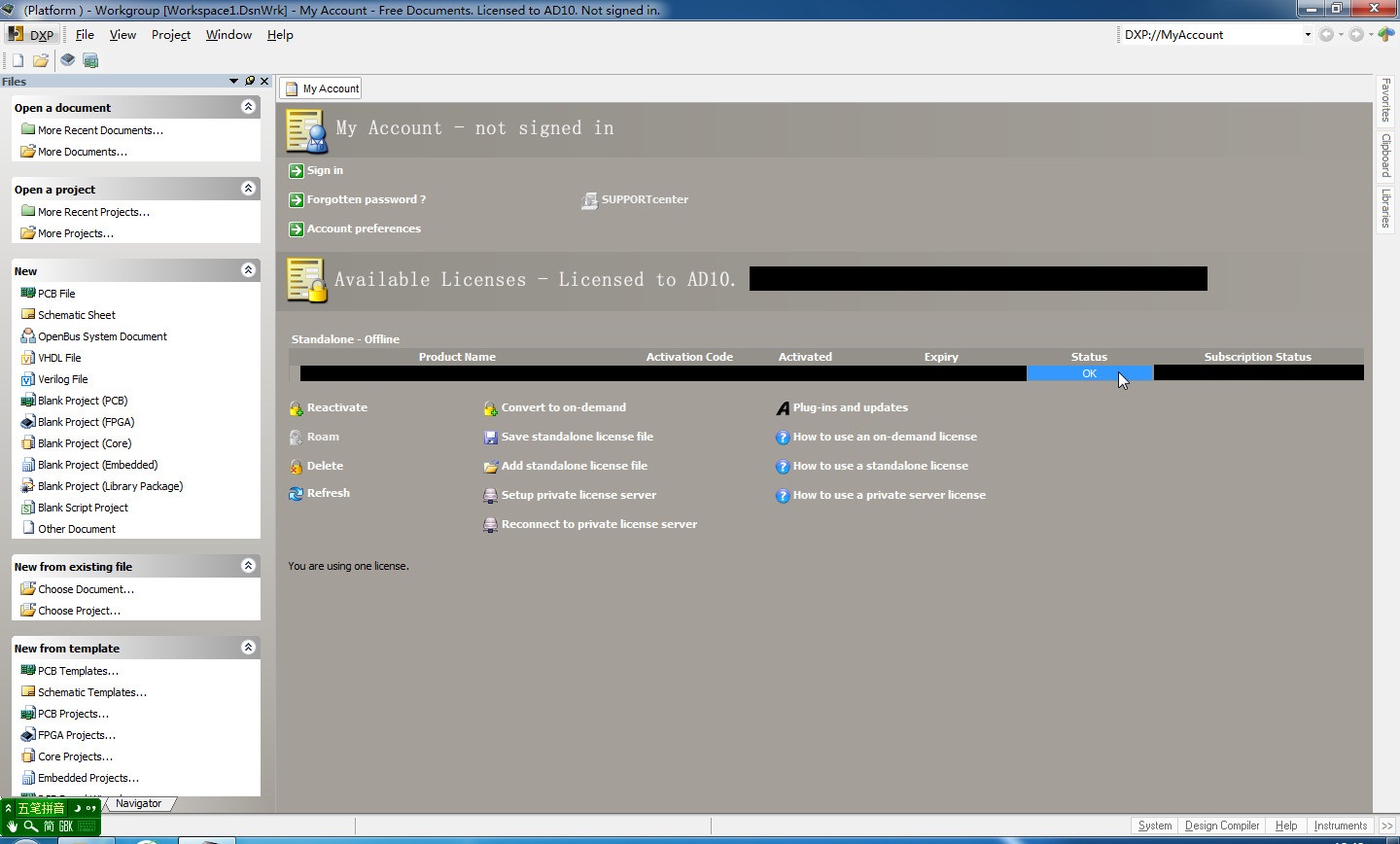Pin the Files panel

[250, 81]
